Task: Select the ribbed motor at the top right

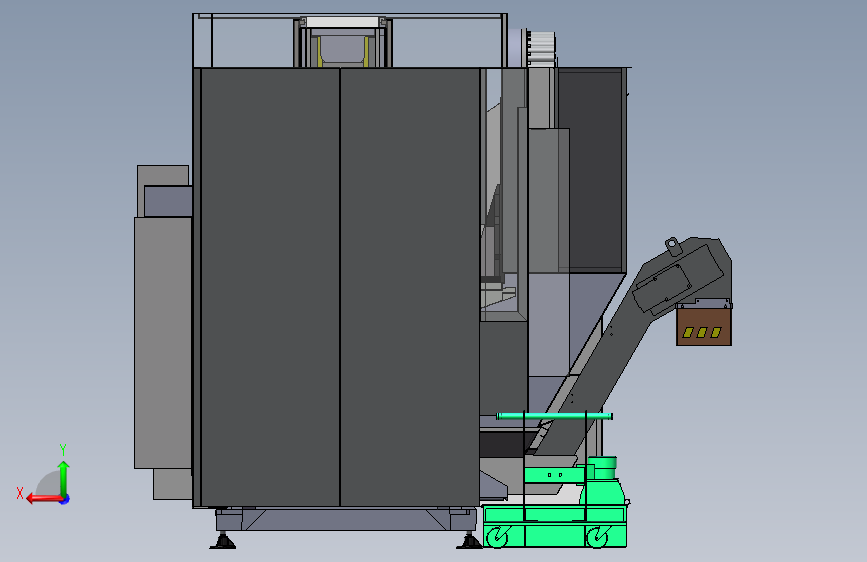Action: (541, 48)
